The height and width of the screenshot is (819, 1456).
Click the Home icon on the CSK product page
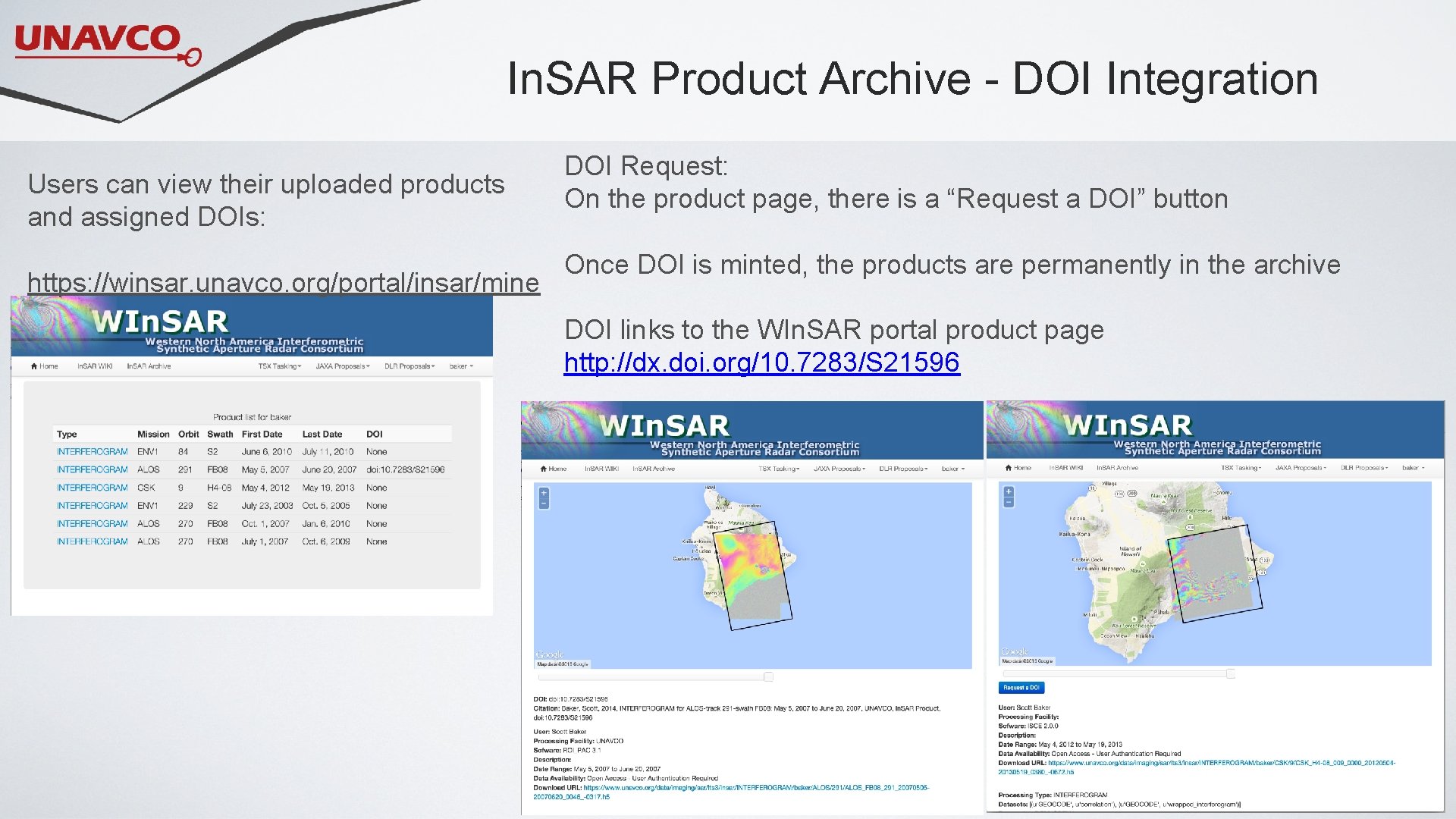(x=1009, y=468)
